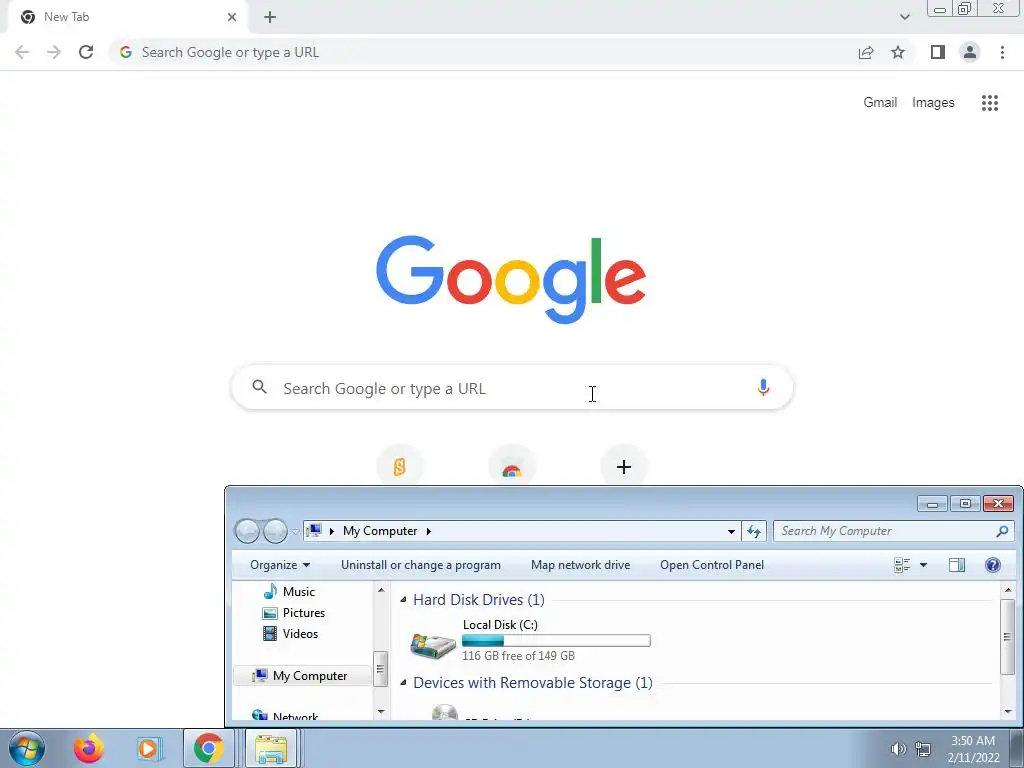Viewport: 1024px width, 768px height.
Task: Open Chrome profile avatar
Action: 970,52
